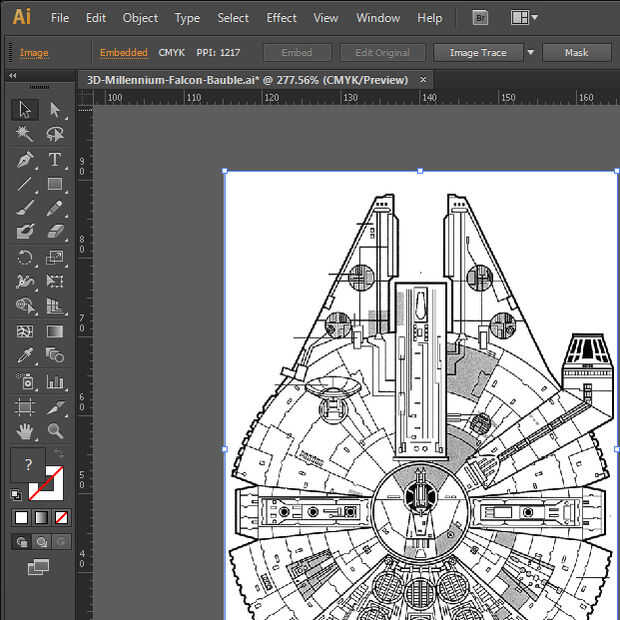Select the Rectangle tool

[x=55, y=184]
